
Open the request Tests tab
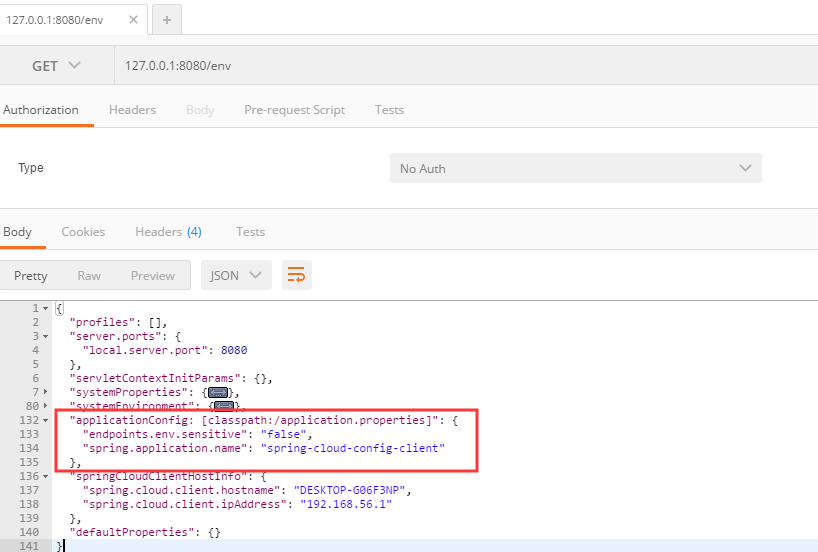[389, 110]
